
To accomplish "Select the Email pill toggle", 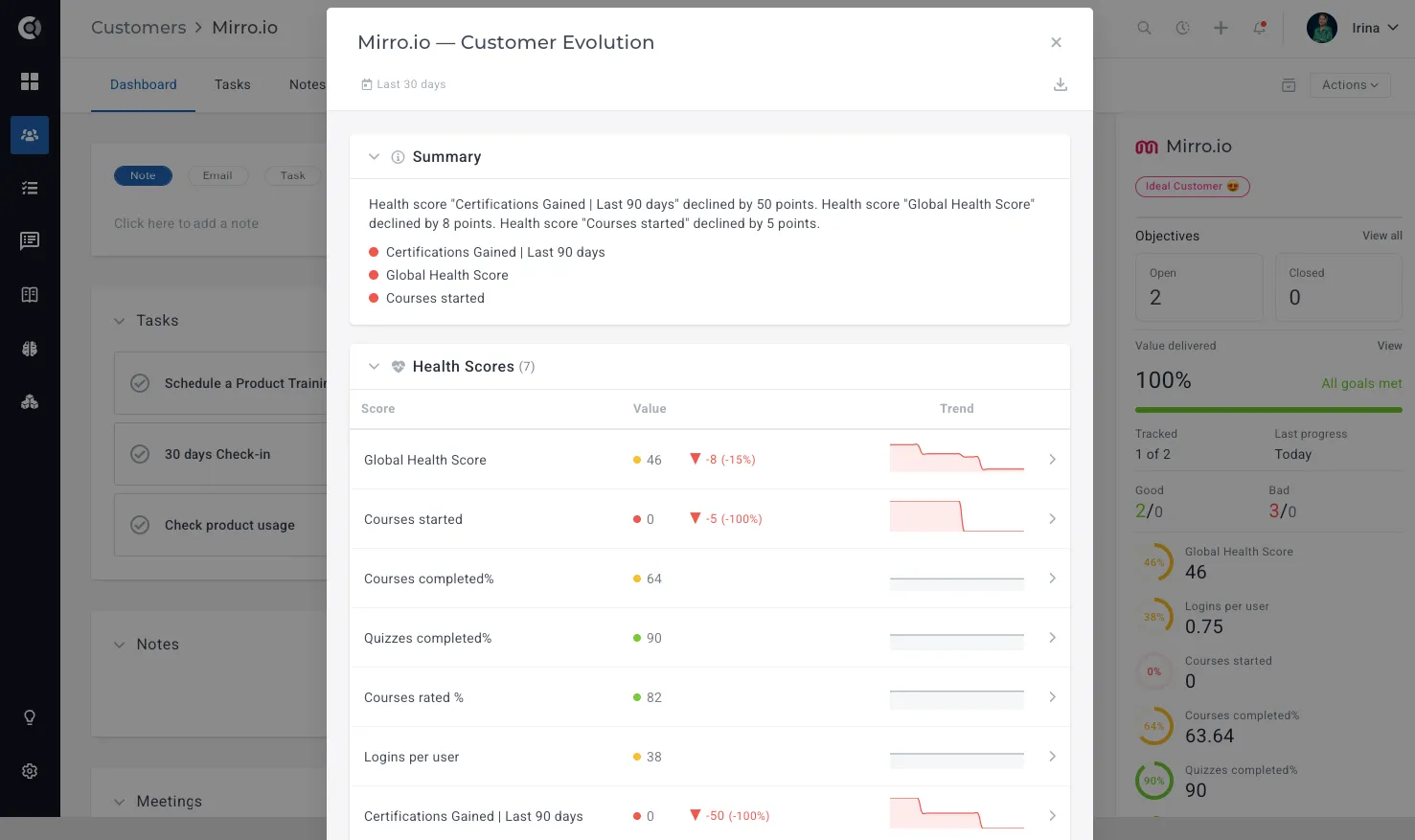I will pyautogui.click(x=217, y=175).
